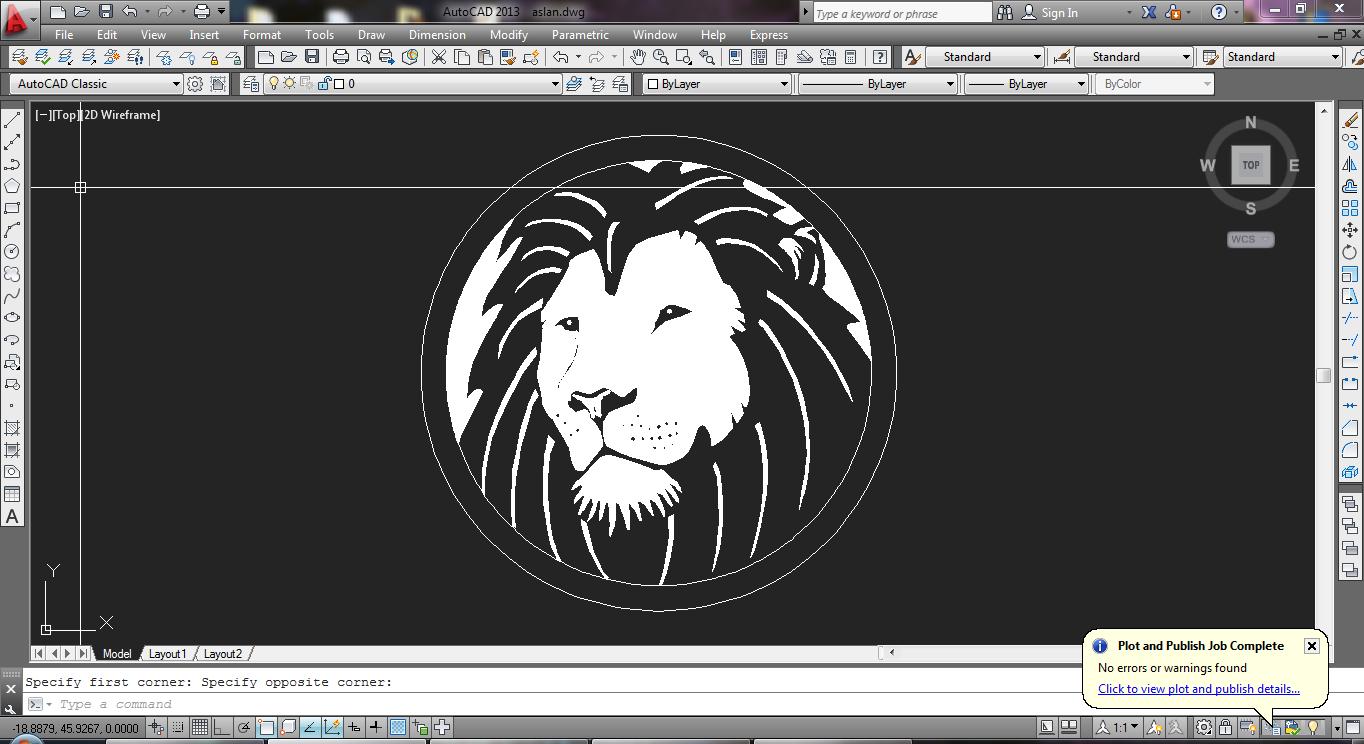Click the Autodesk Exchange X icon
Viewport: 1364px width, 744px height.
click(x=1149, y=12)
